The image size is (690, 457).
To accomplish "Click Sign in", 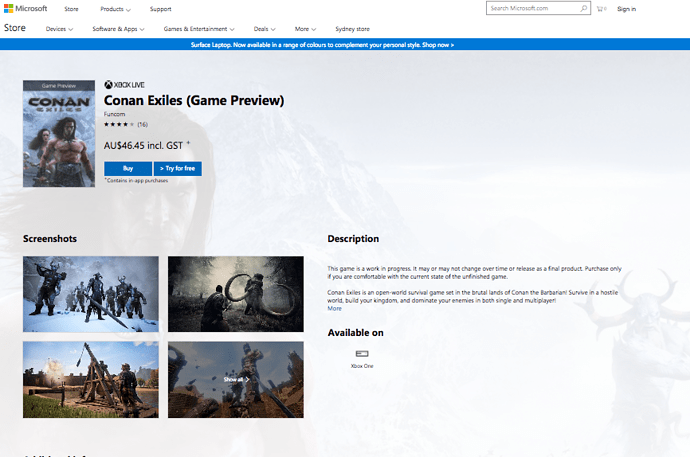I will click(x=626, y=9).
